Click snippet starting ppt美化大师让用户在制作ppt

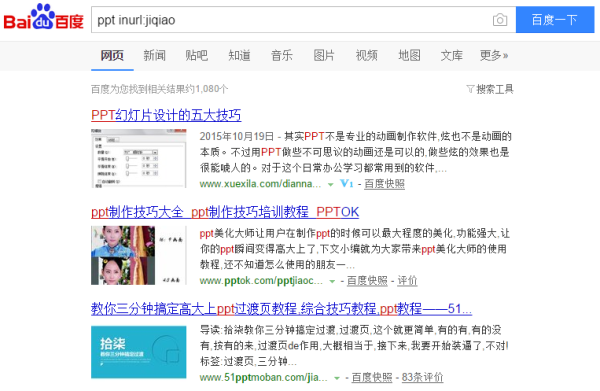[x=355, y=249]
